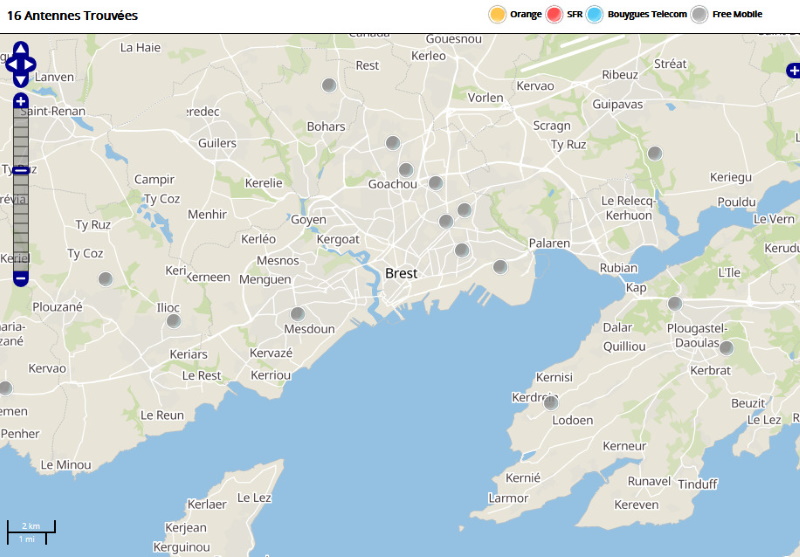The image size is (800, 557).
Task: Expand the layer switcher plus on right edge
Action: 793,70
